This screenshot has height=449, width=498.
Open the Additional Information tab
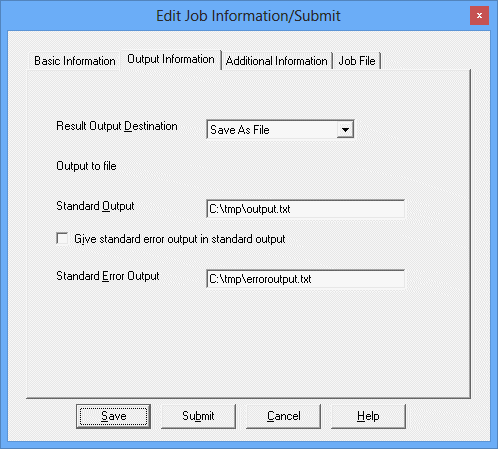pos(277,61)
